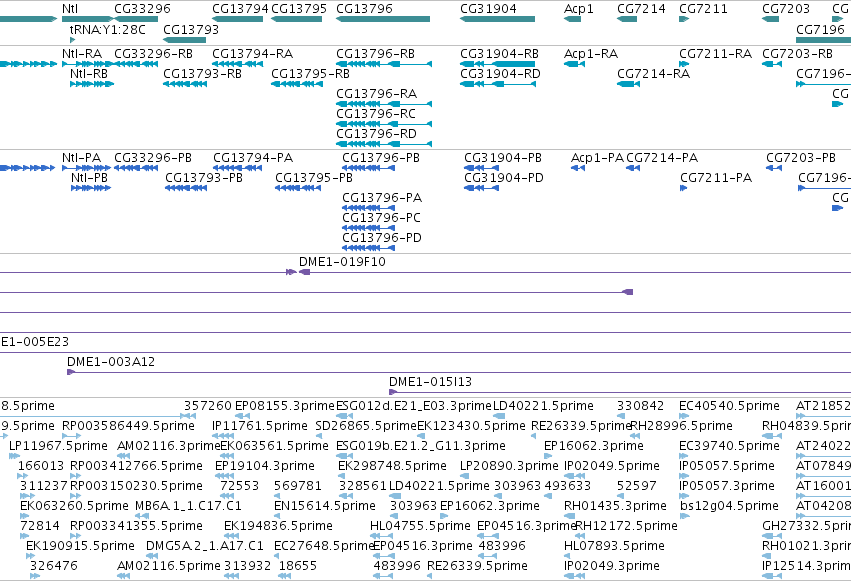
Task: Select protein CG7211-PA
Action: (x=683, y=188)
